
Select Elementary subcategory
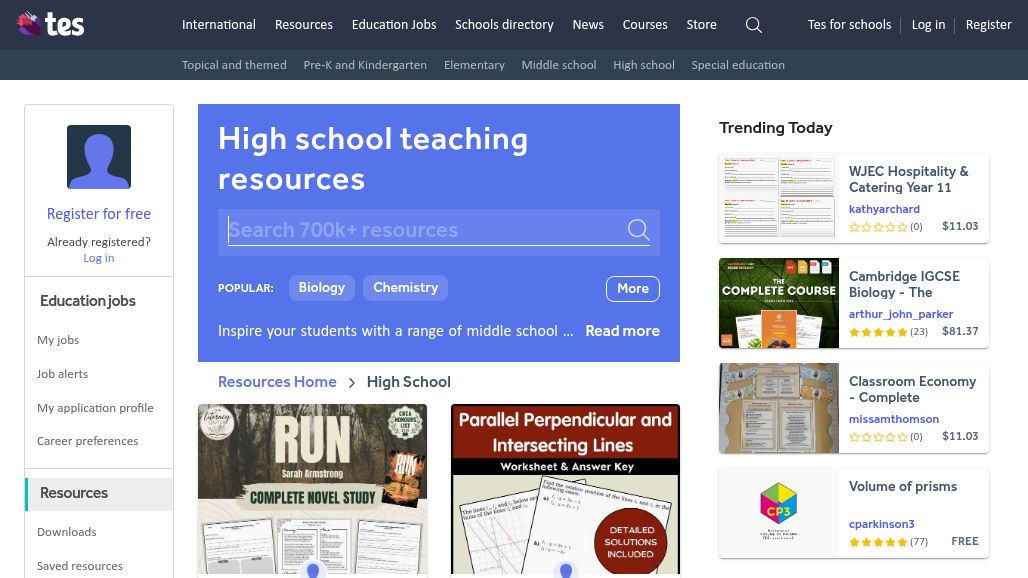[x=474, y=65]
